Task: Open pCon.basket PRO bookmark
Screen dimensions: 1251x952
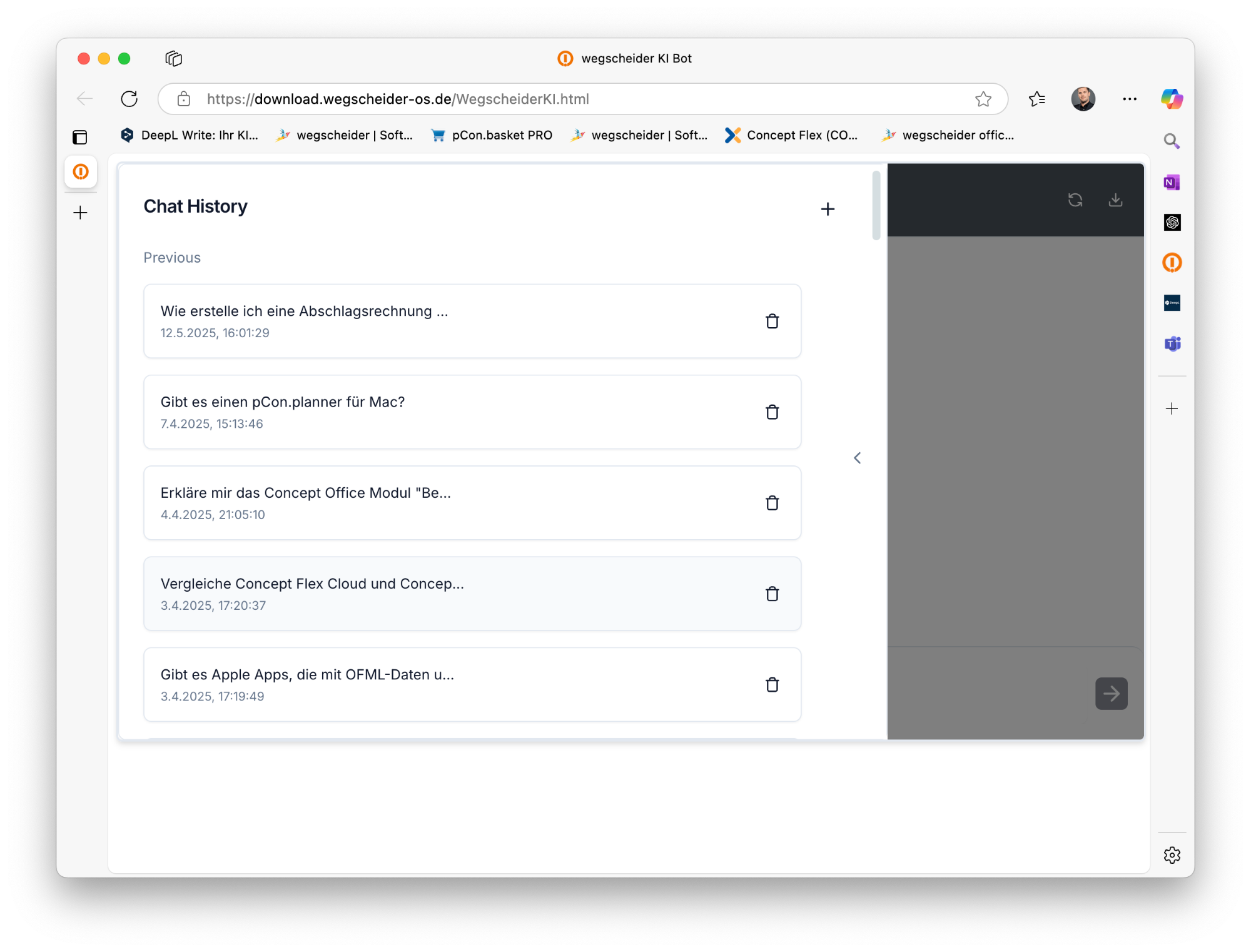Action: tap(492, 135)
